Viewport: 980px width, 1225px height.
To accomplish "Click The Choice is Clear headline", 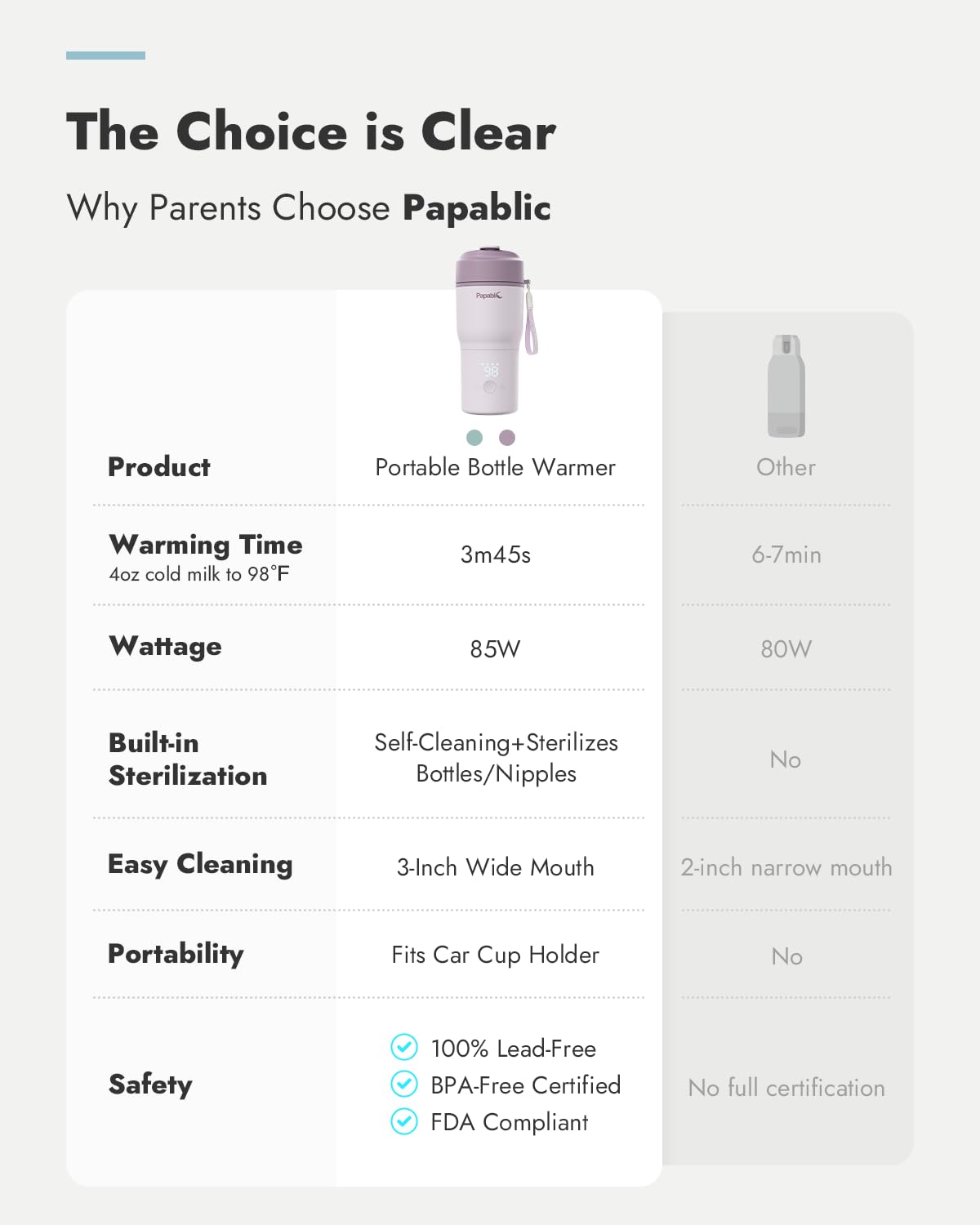I will coord(311,131).
